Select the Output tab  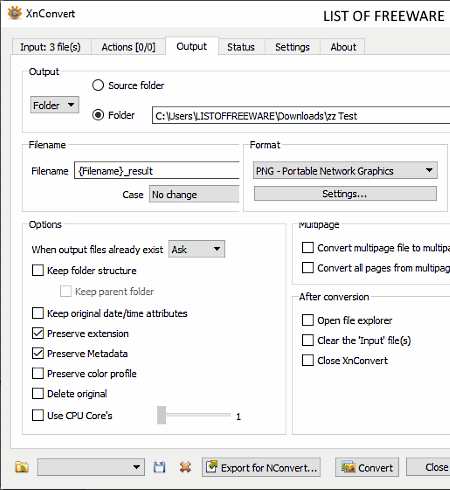[x=192, y=46]
